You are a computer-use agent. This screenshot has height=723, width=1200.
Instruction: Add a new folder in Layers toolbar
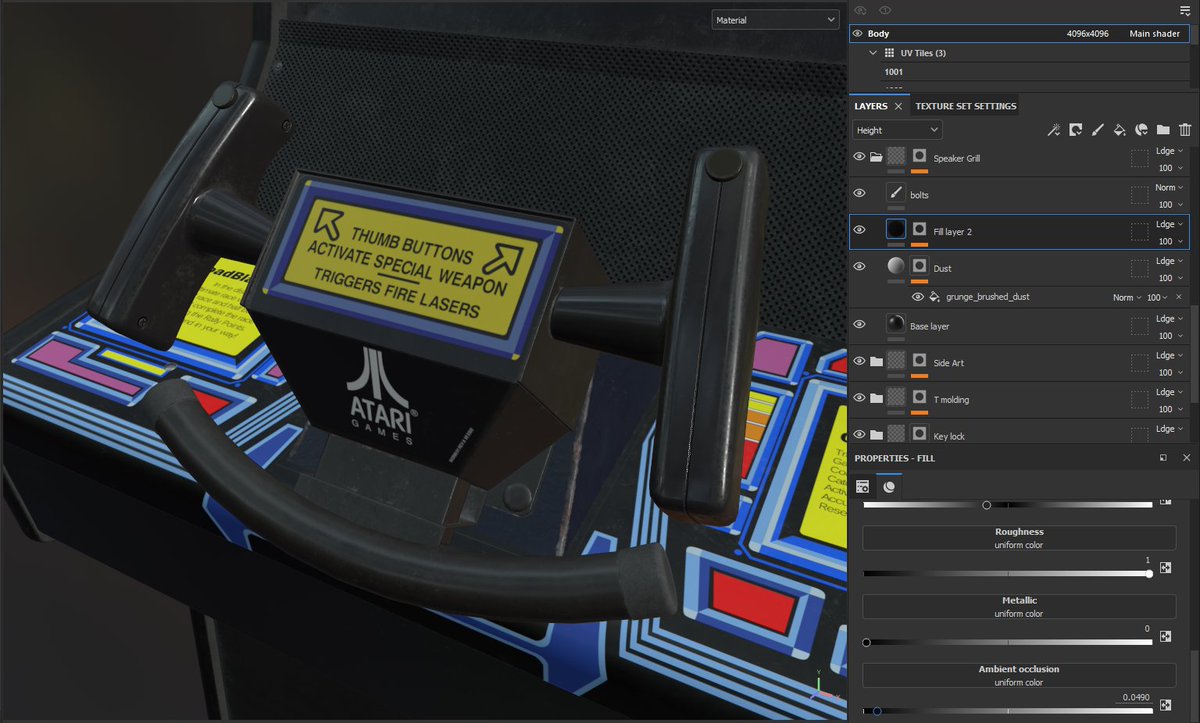point(1163,130)
